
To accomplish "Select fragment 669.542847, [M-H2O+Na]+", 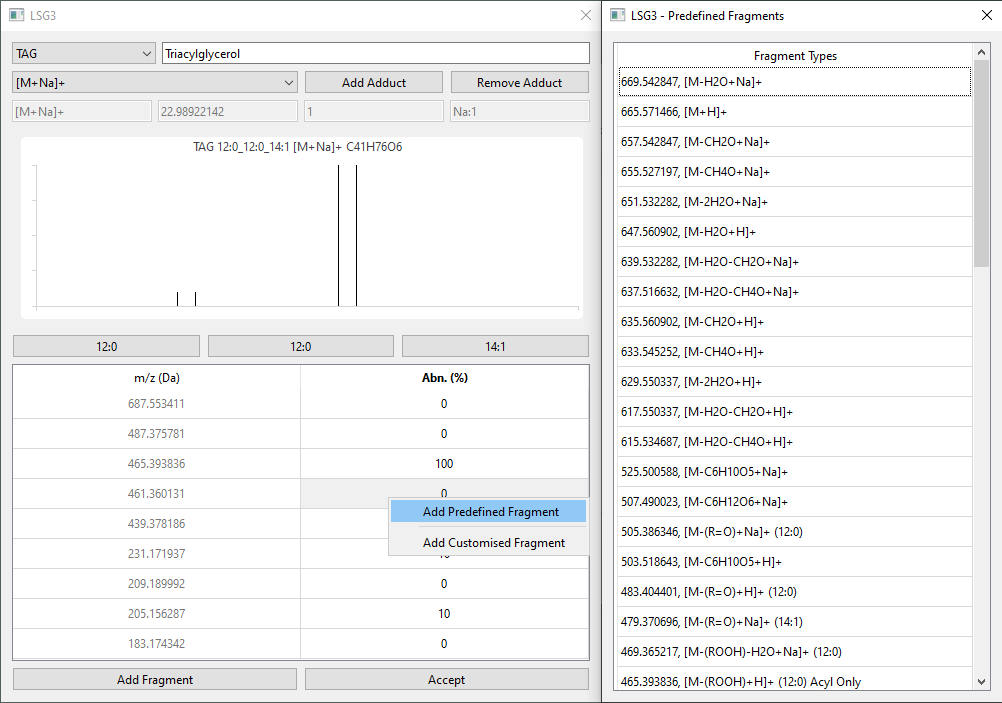I will 795,82.
